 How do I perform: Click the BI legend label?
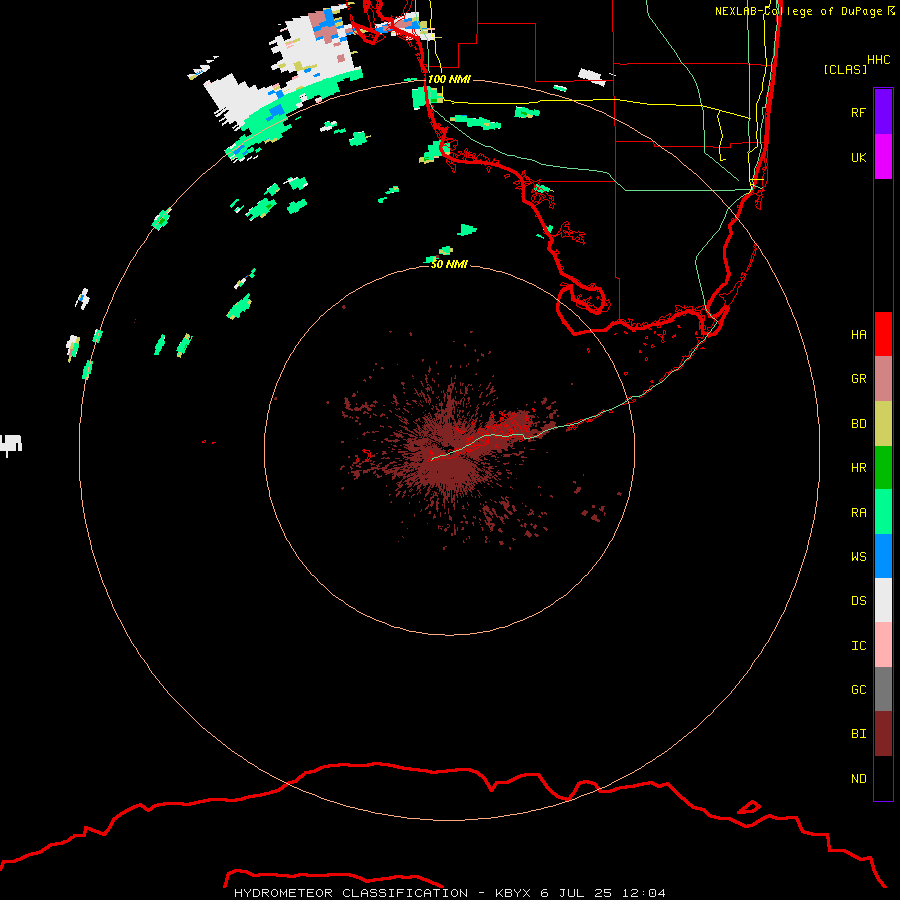858,734
